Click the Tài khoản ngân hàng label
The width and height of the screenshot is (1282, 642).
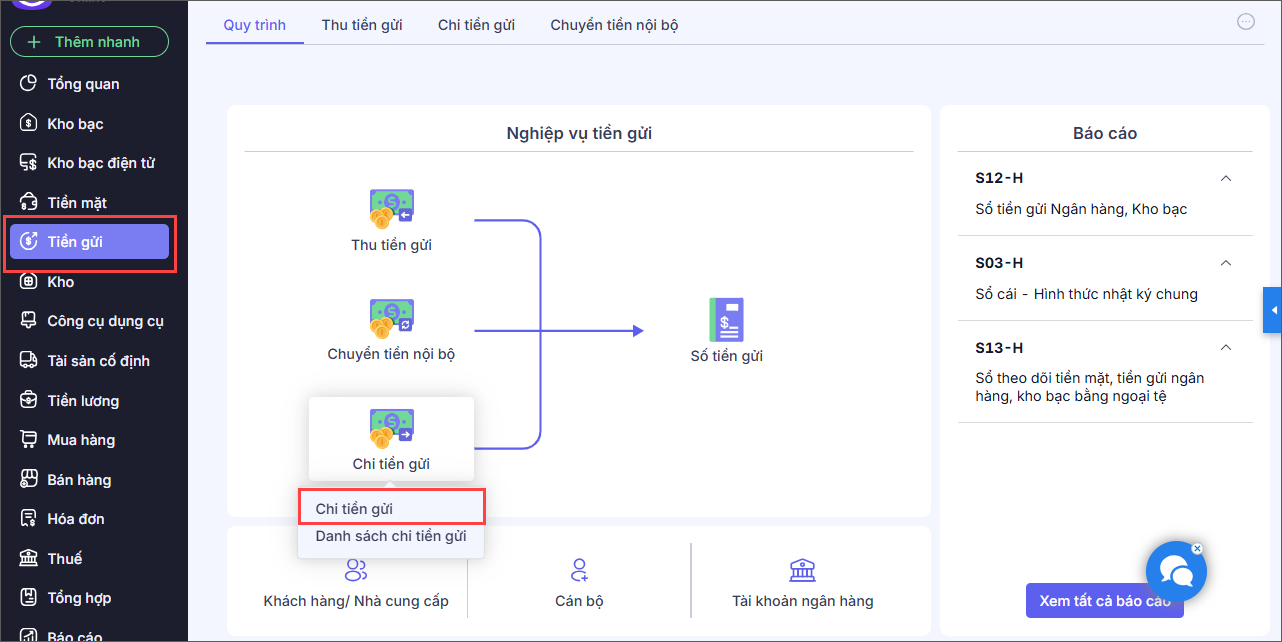802,601
